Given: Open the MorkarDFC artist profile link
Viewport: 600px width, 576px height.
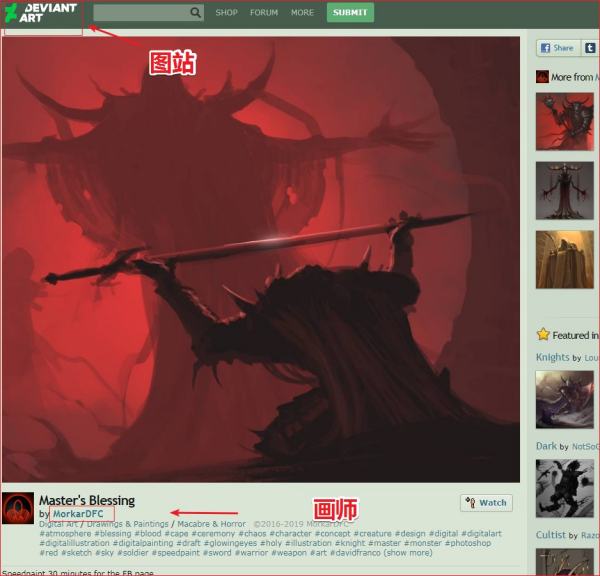Looking at the screenshot, I should pyautogui.click(x=78, y=514).
